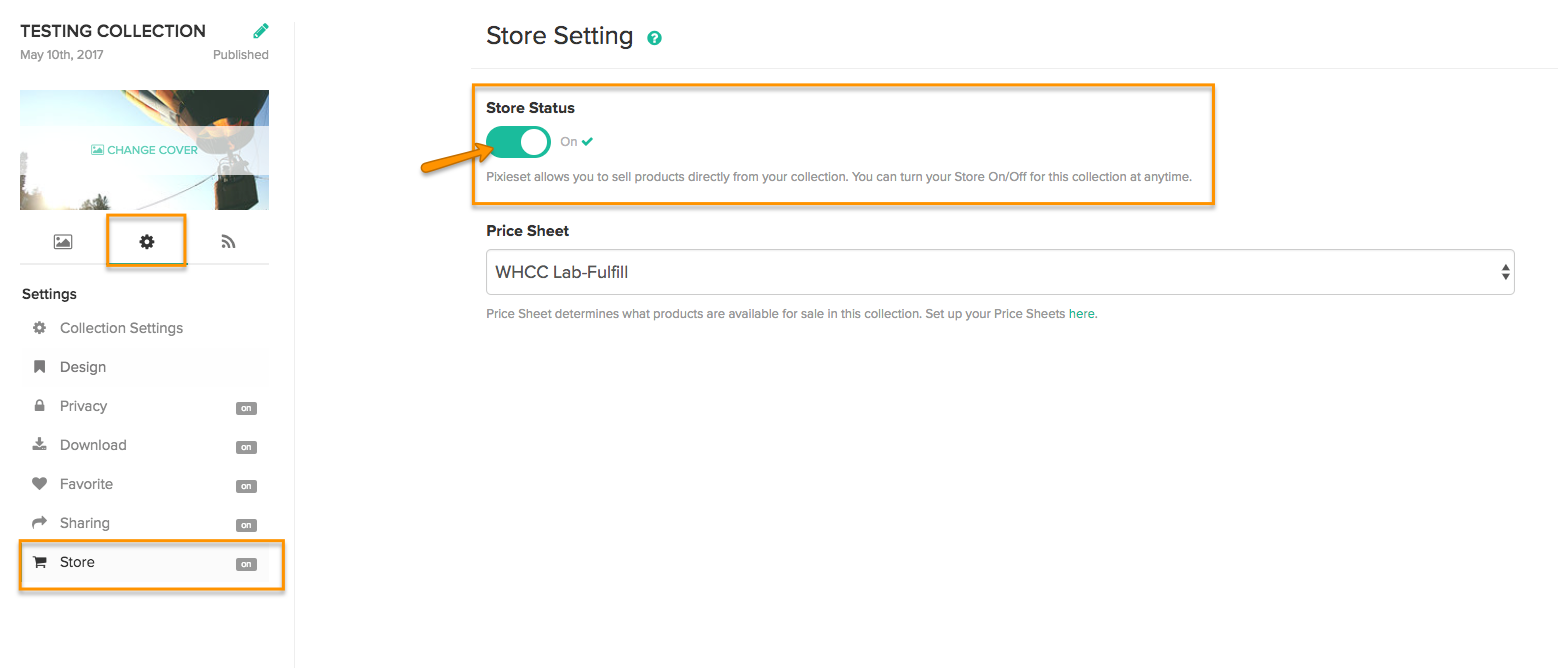Click the balloon cover photo thumbnail

[144, 150]
